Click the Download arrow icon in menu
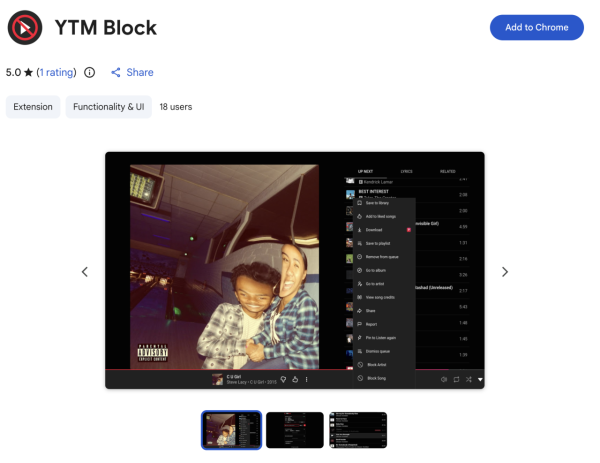Viewport: 600px width, 463px height. [360, 230]
